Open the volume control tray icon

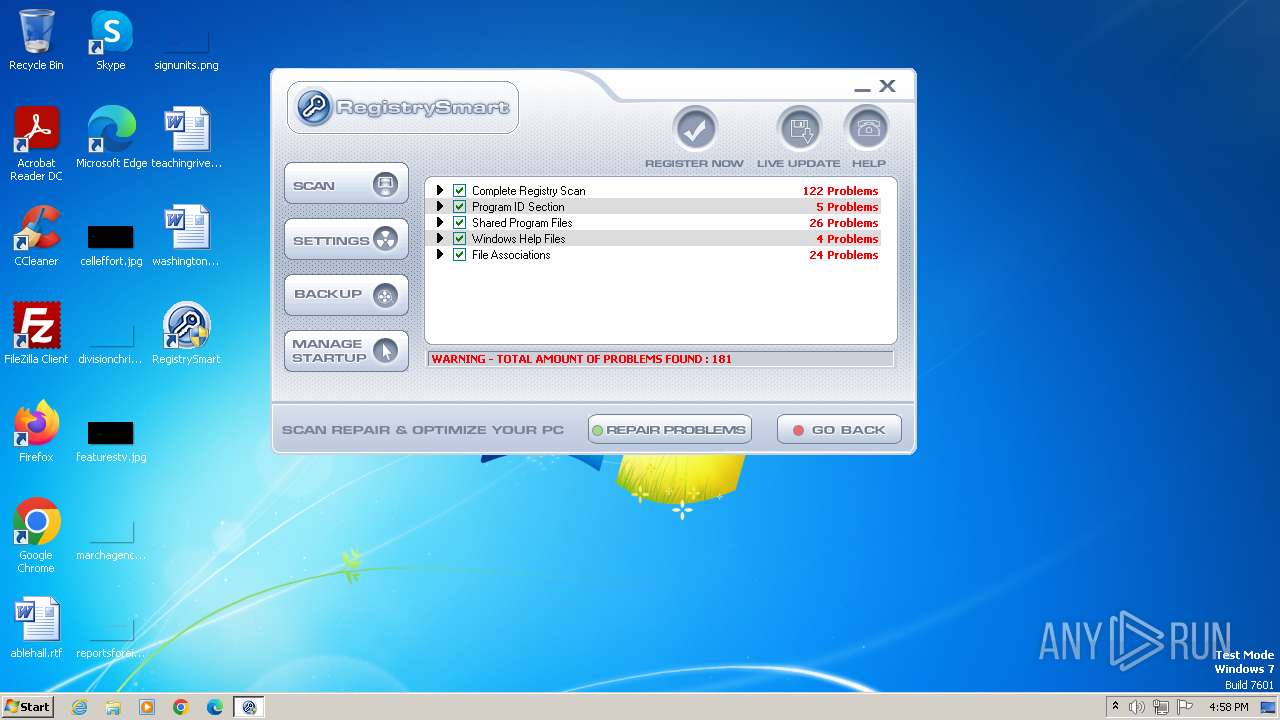[x=1137, y=707]
